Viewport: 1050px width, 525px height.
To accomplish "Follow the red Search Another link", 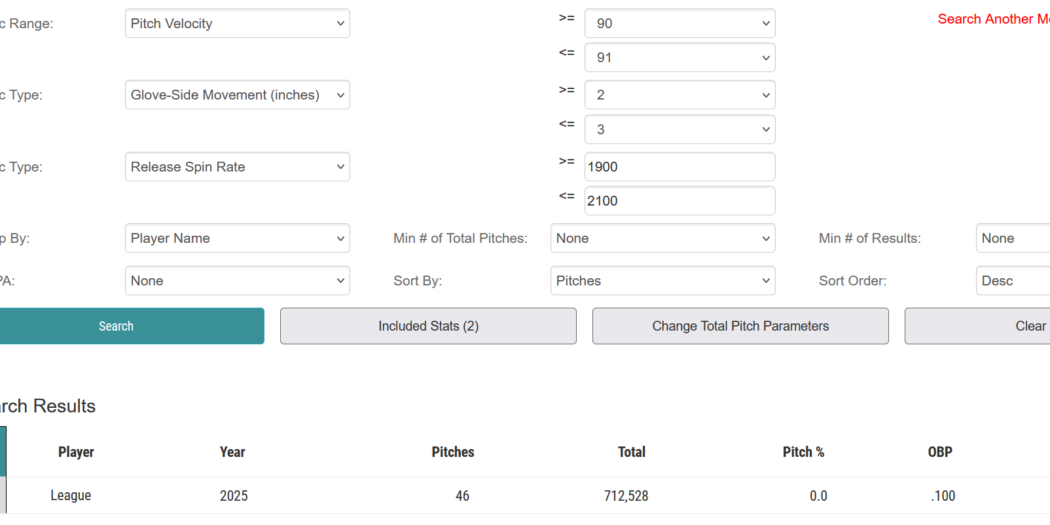I will [x=992, y=19].
